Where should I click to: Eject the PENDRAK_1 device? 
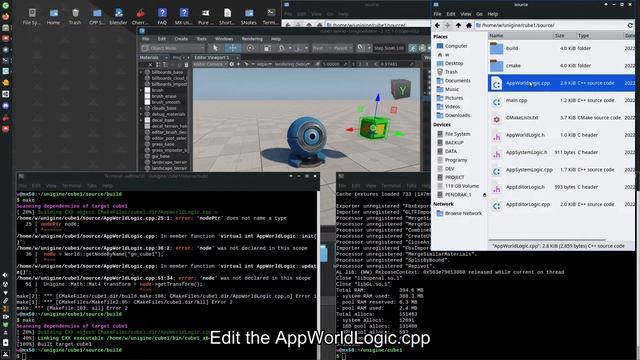pos(484,195)
